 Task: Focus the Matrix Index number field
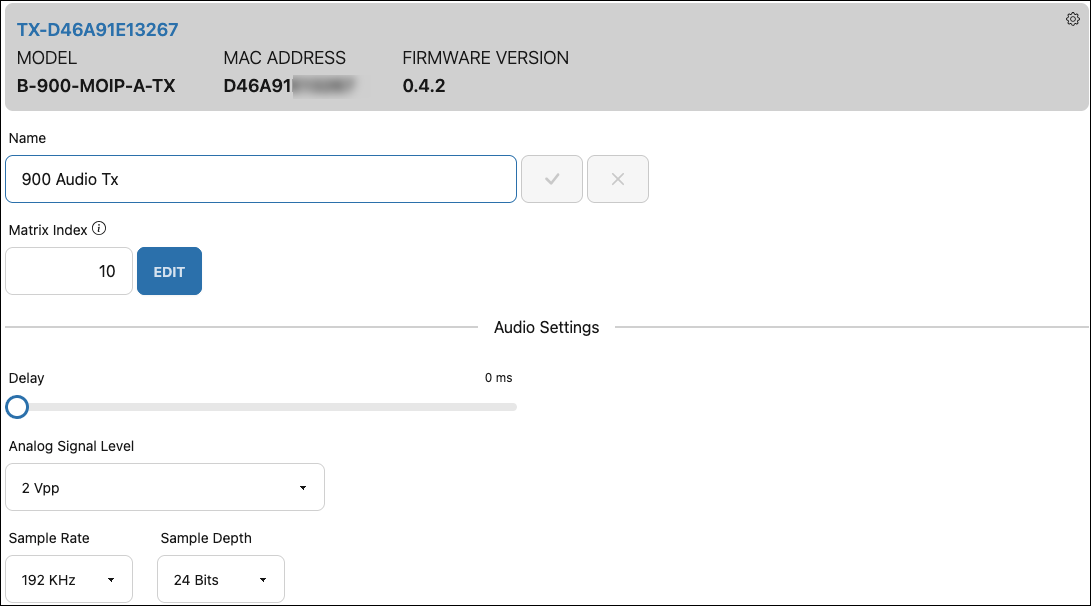pyautogui.click(x=69, y=271)
